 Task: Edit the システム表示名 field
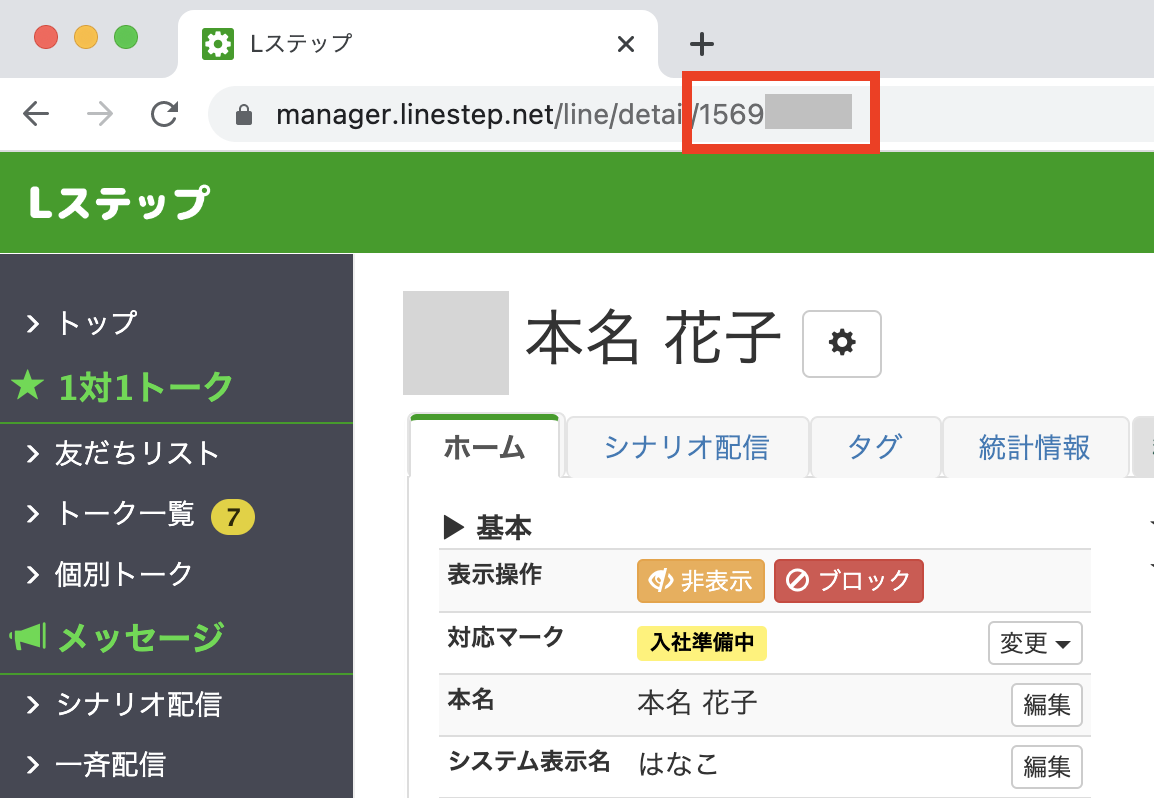point(1046,767)
